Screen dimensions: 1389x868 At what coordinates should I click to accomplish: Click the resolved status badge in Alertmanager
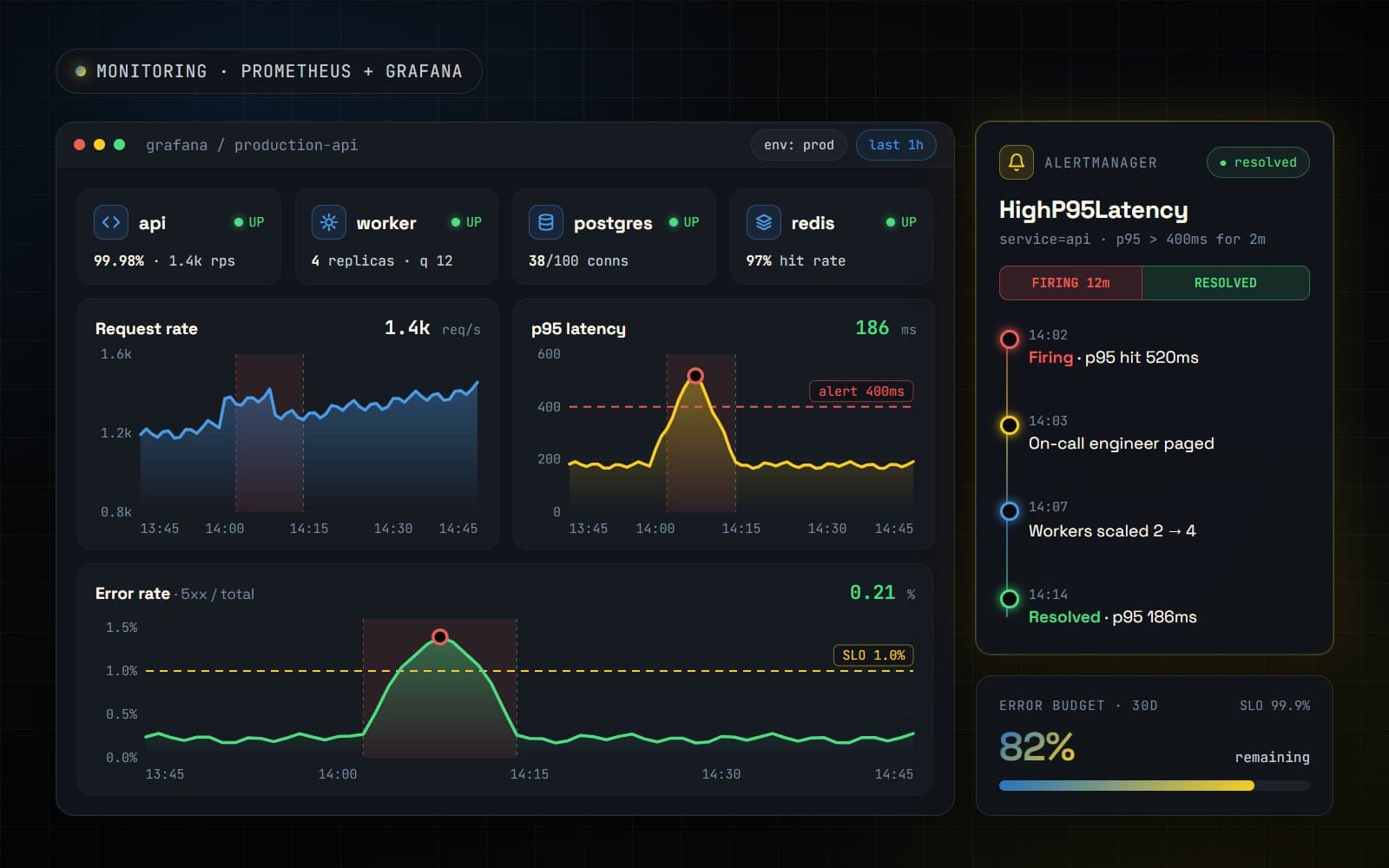[x=1258, y=162]
